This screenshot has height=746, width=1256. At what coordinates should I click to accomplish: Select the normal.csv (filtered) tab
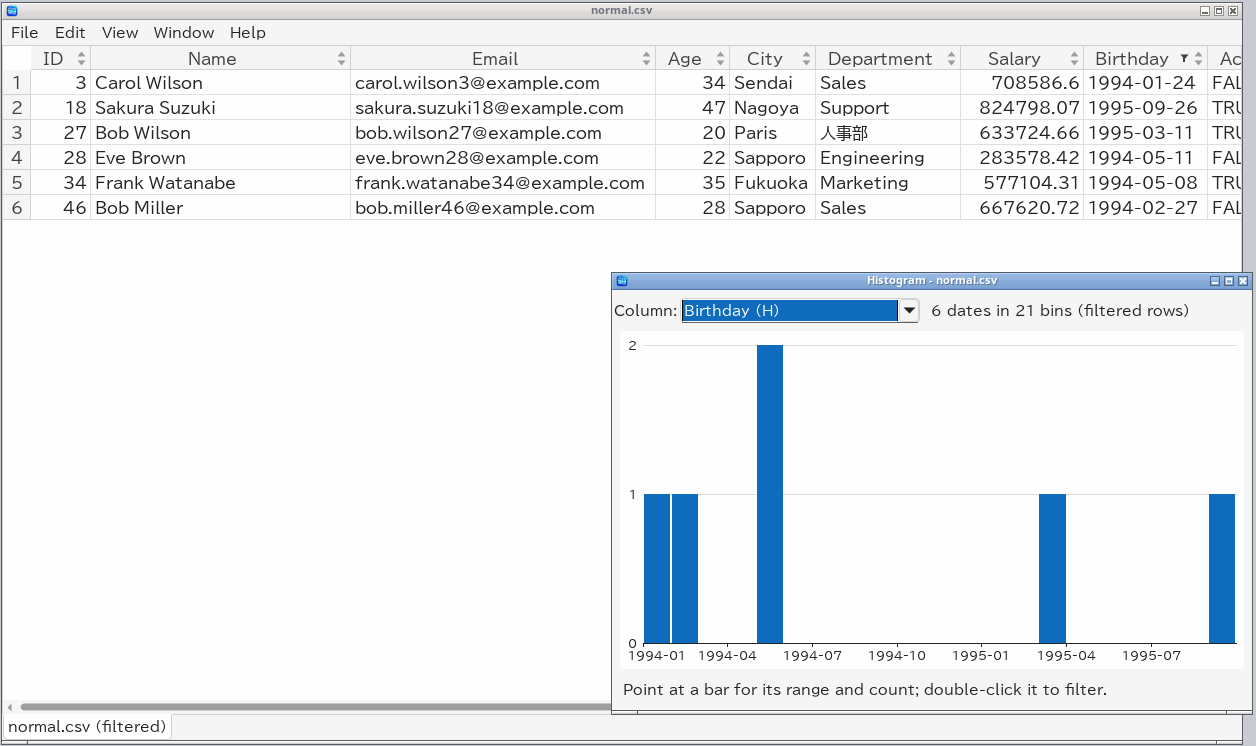coord(87,727)
